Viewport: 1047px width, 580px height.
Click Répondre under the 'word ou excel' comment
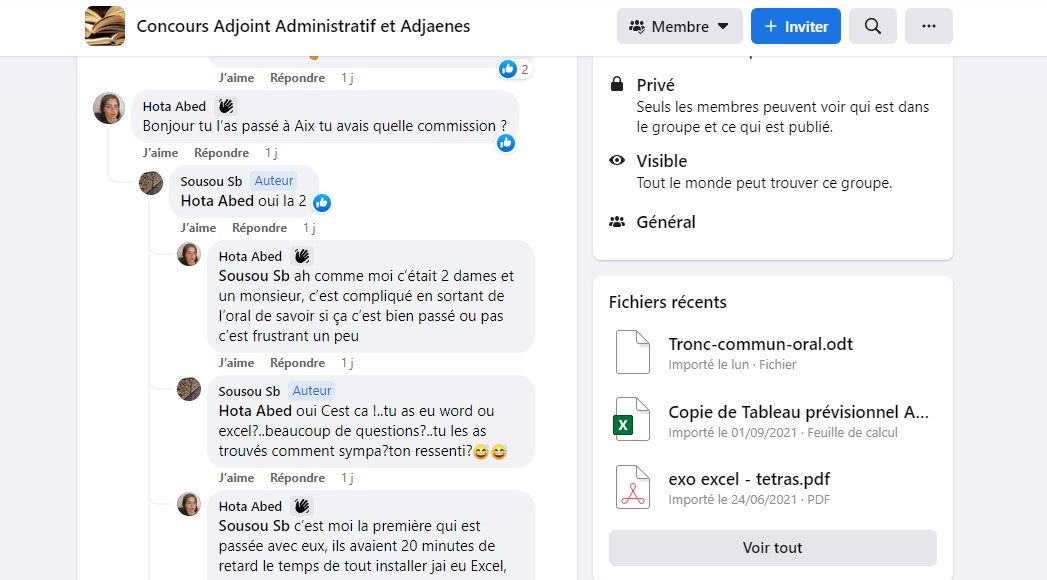click(297, 478)
